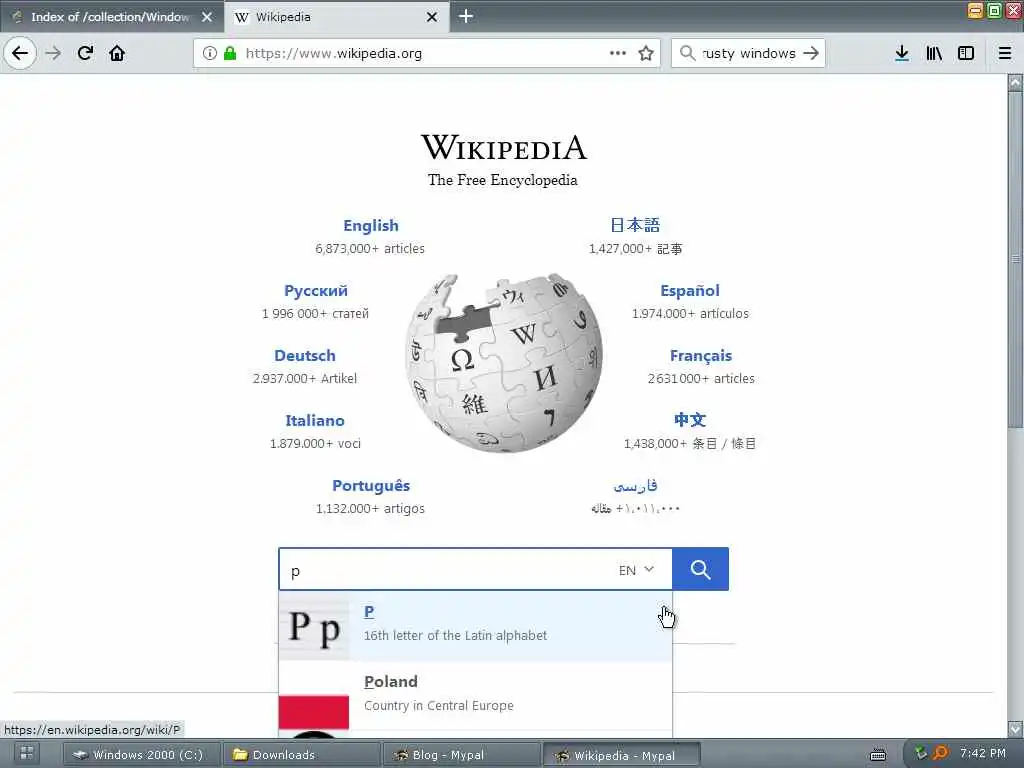Screen dimensions: 1024x768
Task: Switch to Windows 2000 (C:) taskbar window
Action: [141, 755]
